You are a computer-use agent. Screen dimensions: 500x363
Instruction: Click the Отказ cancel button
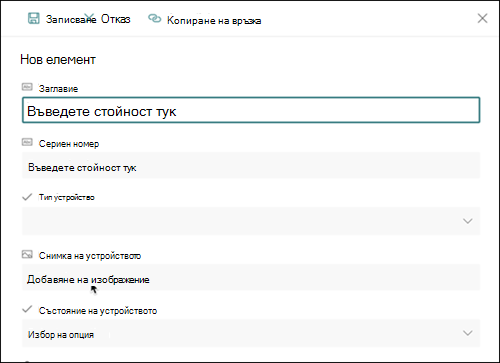[x=115, y=19]
